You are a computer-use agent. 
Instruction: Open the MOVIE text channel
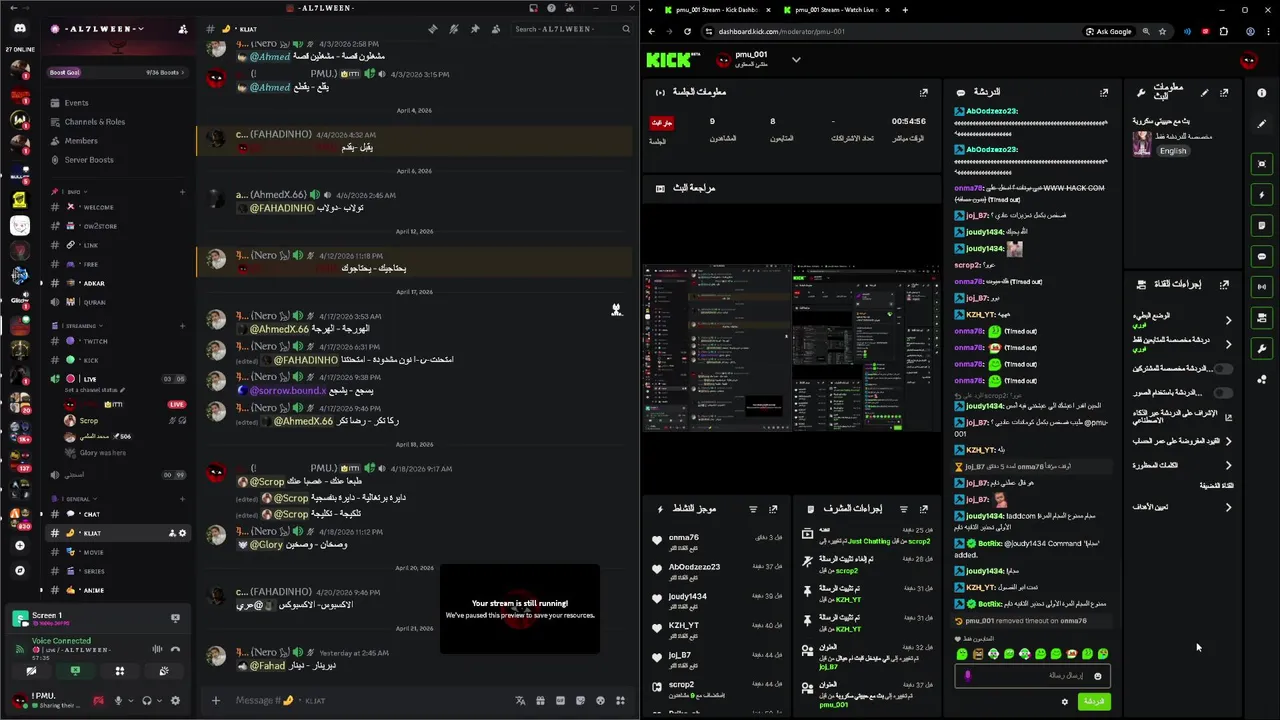click(118, 552)
